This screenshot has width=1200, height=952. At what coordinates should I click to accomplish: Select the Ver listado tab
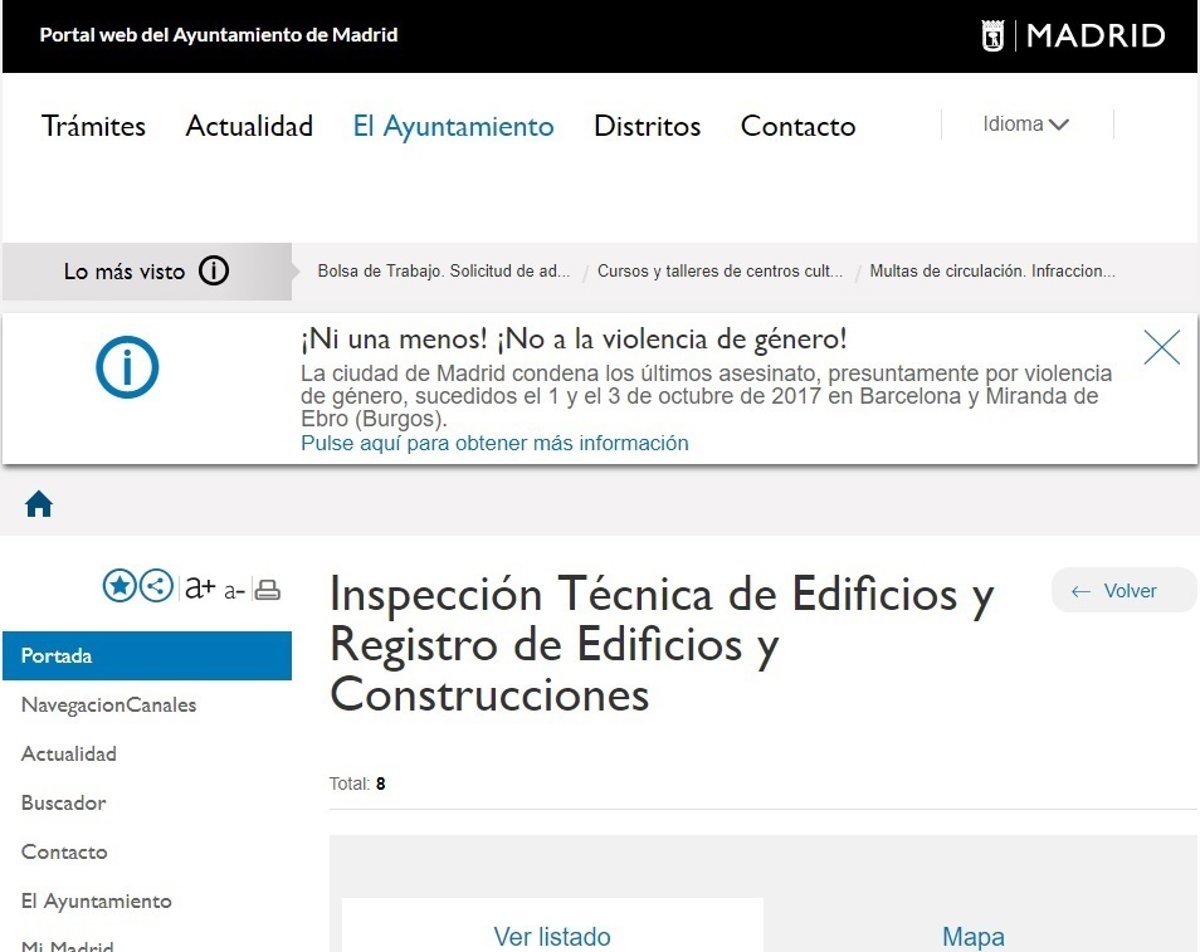click(x=552, y=937)
